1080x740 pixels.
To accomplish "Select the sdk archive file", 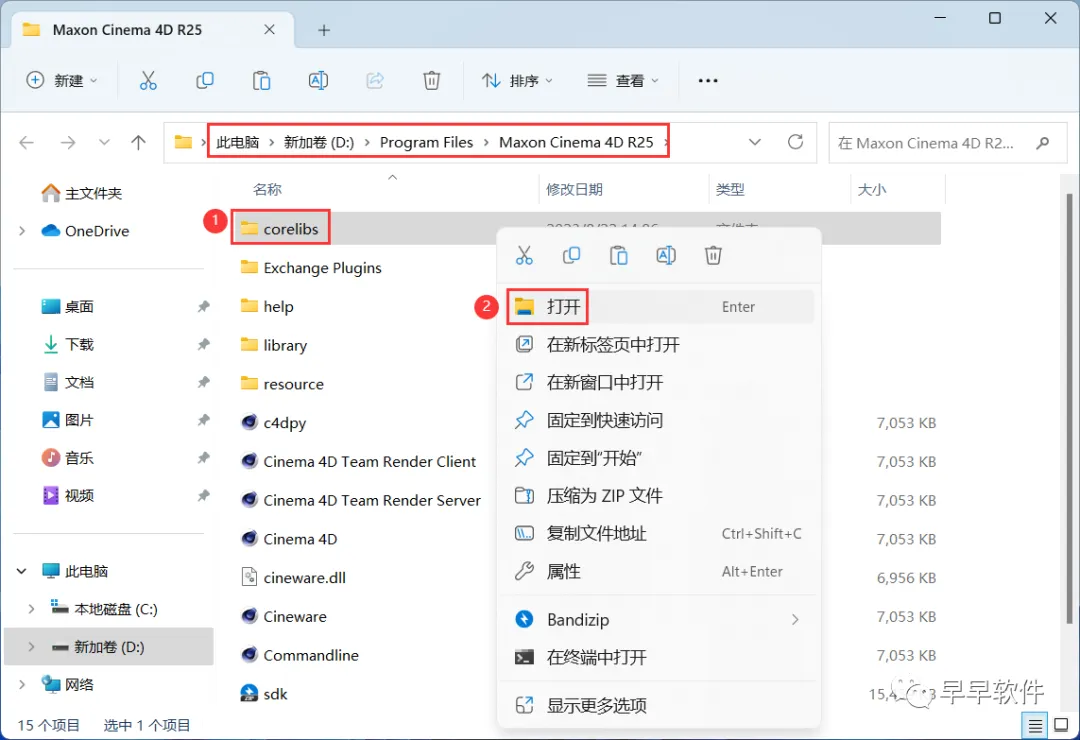I will 264,694.
